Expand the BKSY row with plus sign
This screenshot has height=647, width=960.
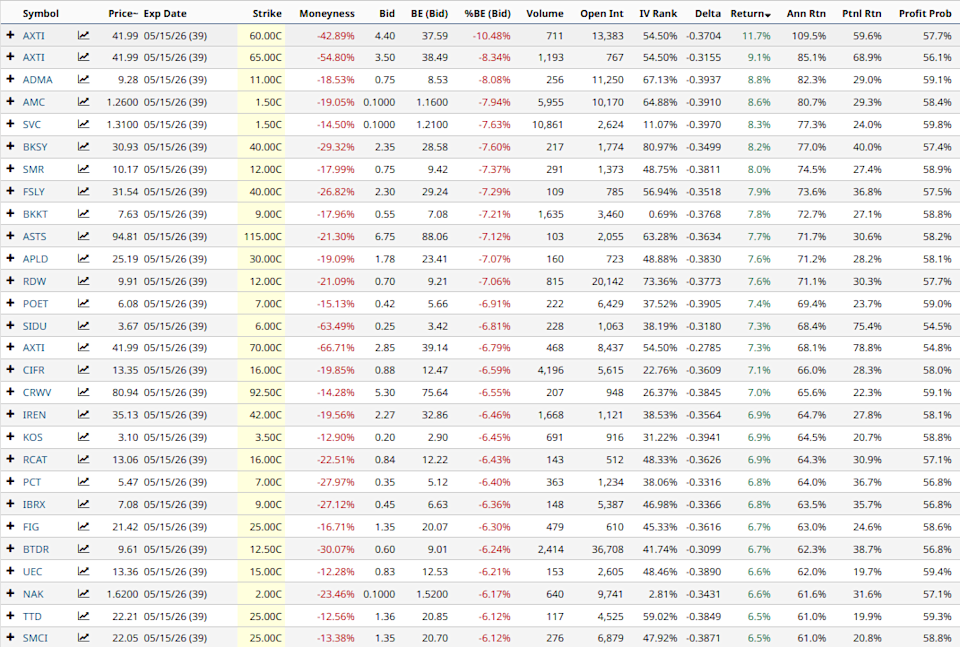click(10, 147)
